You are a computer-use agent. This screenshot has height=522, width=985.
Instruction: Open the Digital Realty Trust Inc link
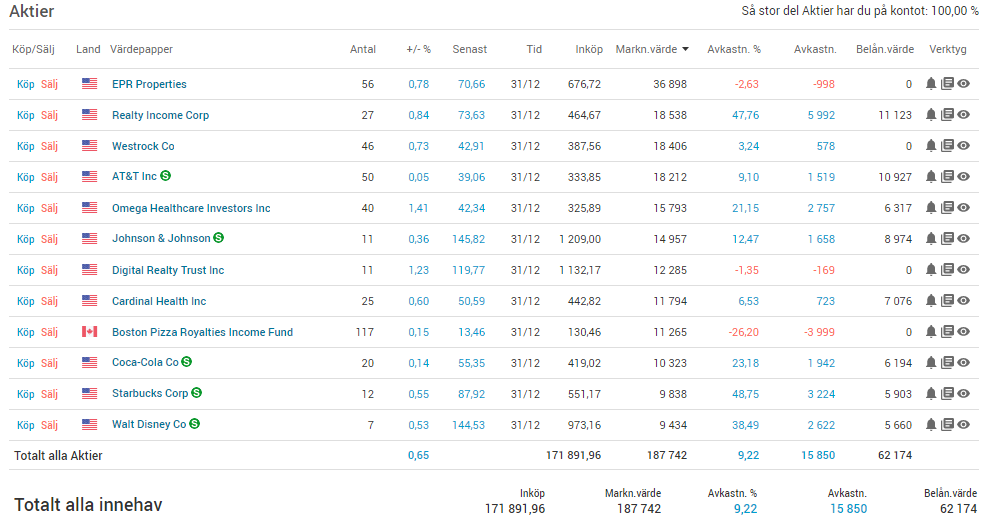[168, 270]
